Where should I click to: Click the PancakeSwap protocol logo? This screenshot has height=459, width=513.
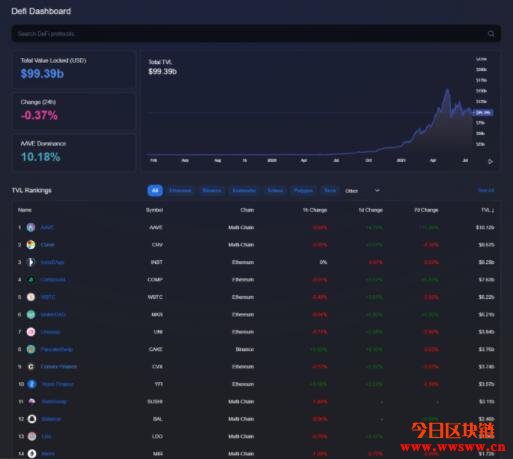[31, 349]
